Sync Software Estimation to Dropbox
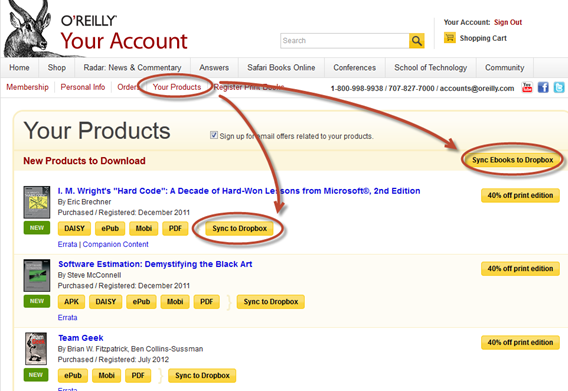 point(271,301)
